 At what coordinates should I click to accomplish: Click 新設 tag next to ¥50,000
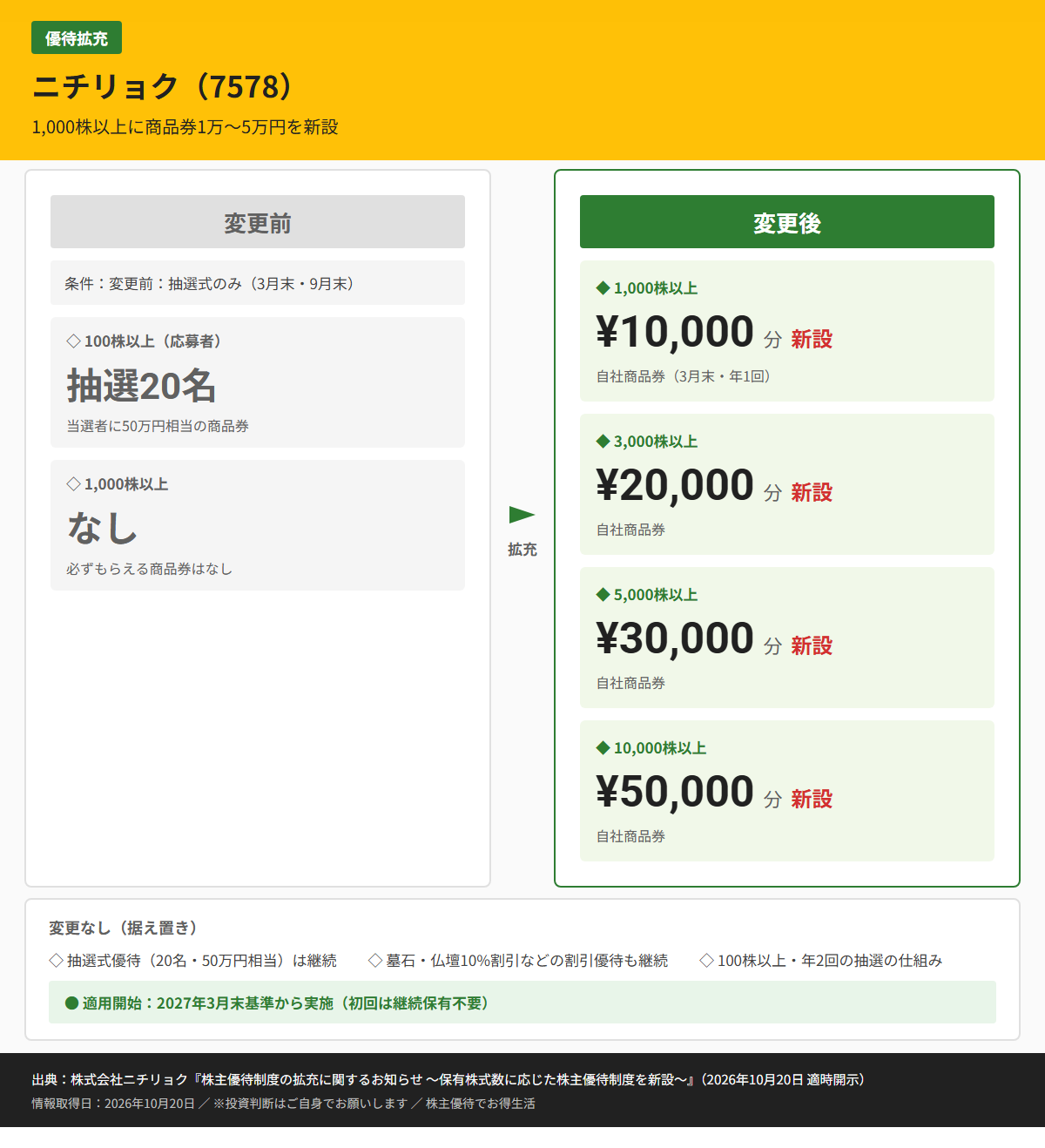click(812, 799)
